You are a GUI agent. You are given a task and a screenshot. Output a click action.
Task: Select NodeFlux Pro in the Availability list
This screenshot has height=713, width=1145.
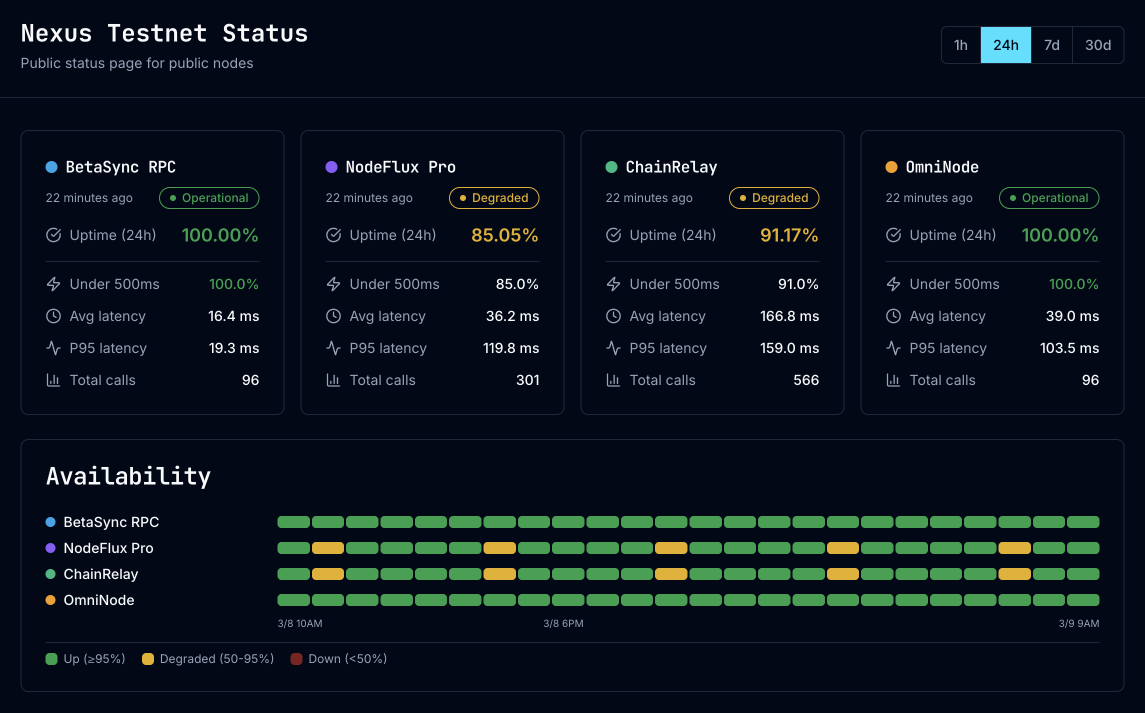(x=108, y=548)
